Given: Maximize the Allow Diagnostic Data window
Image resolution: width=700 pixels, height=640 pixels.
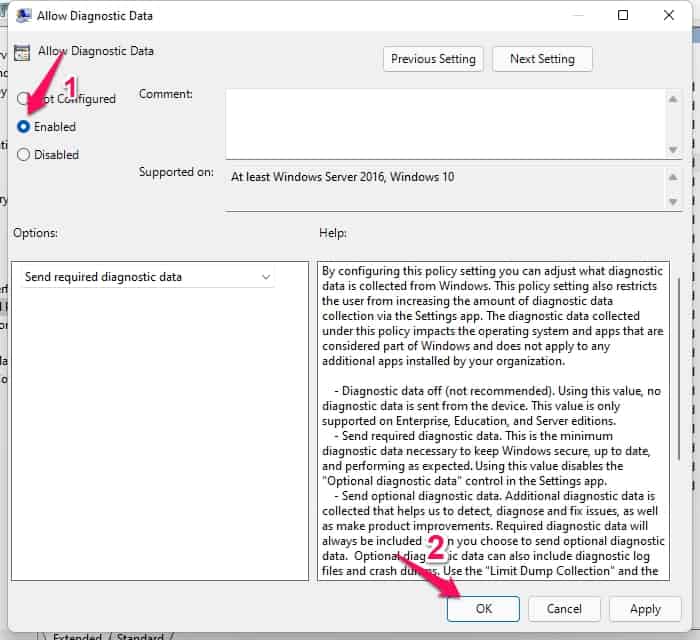Looking at the screenshot, I should (x=623, y=15).
